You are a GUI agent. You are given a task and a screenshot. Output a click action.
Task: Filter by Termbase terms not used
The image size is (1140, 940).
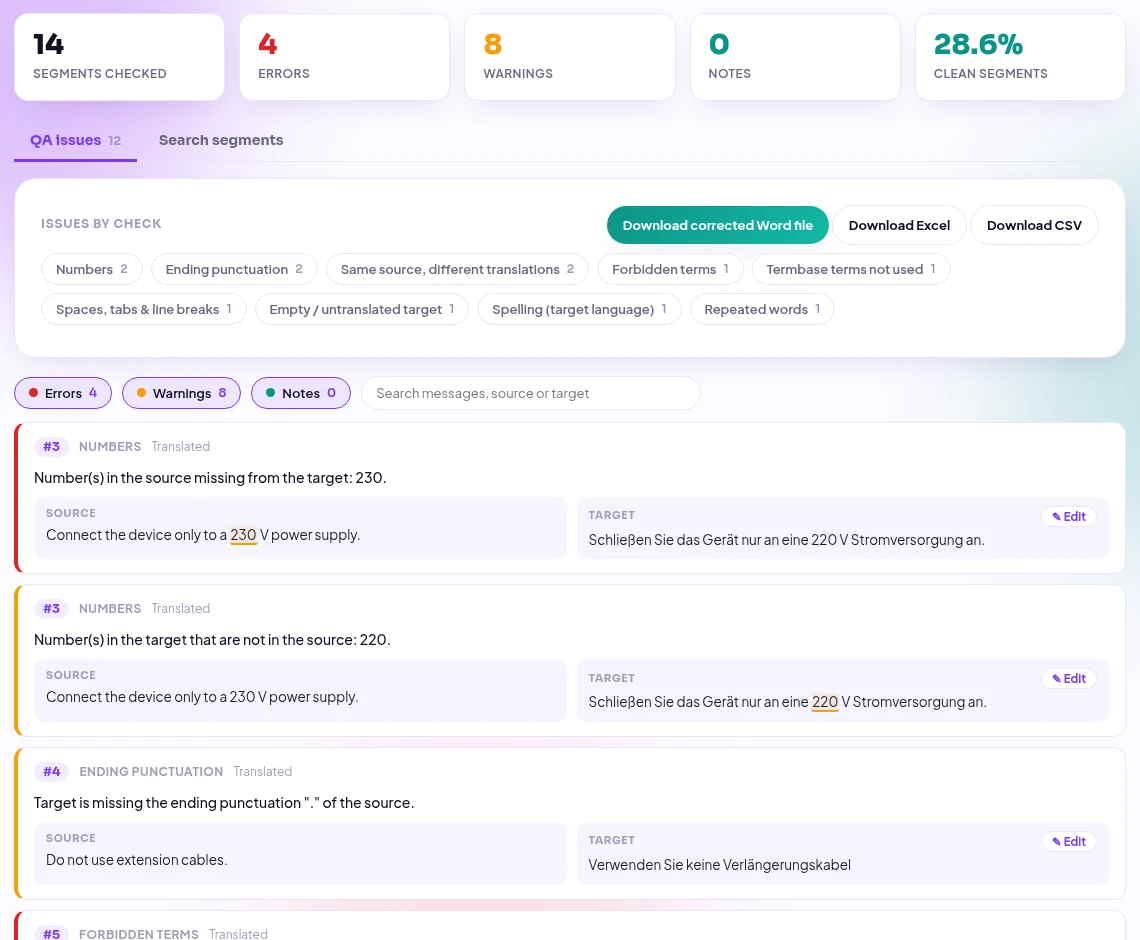pyautogui.click(x=851, y=269)
